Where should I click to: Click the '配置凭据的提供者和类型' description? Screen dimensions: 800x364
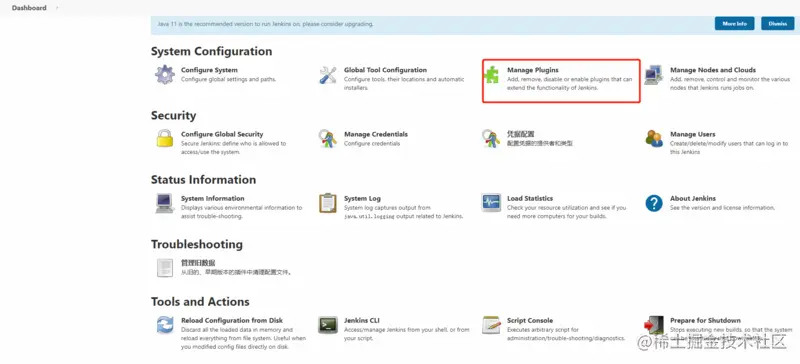[540, 143]
